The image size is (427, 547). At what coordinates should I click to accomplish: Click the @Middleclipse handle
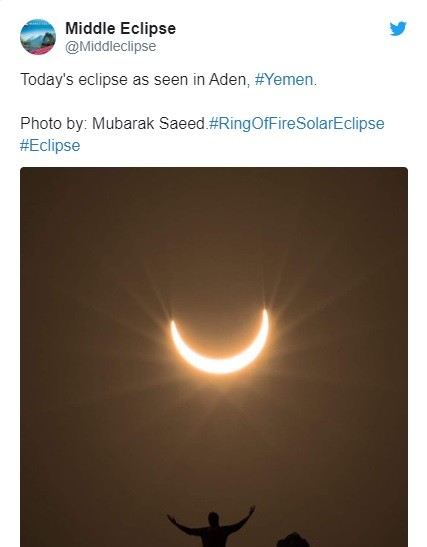click(x=111, y=46)
